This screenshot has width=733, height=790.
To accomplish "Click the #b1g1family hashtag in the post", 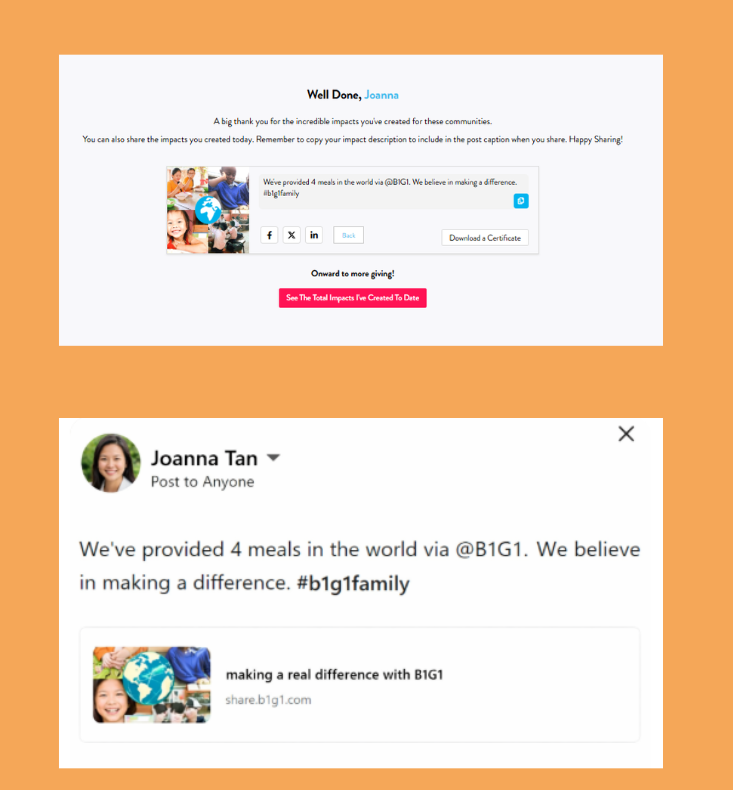I will point(353,583).
